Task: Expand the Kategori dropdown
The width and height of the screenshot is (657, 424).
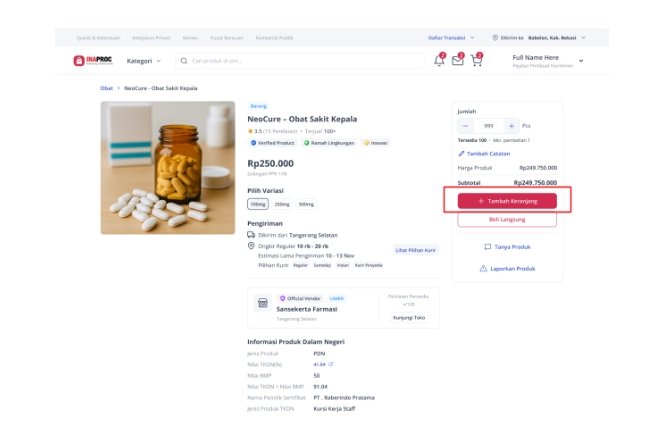Action: point(144,61)
